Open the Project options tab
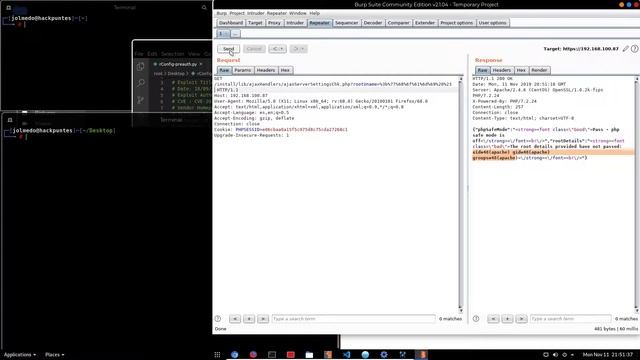Image resolution: width=640 pixels, height=360 pixels. (x=456, y=23)
